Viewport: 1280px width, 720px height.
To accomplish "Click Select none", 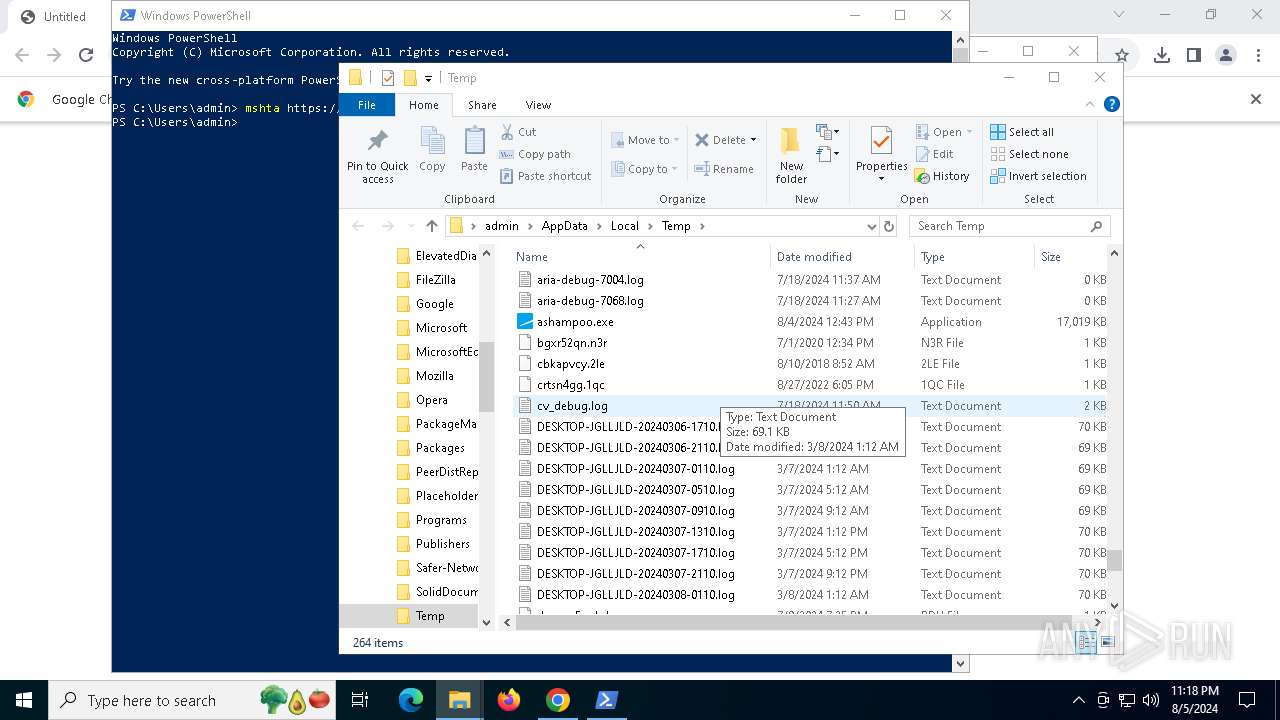I will pos(1029,154).
